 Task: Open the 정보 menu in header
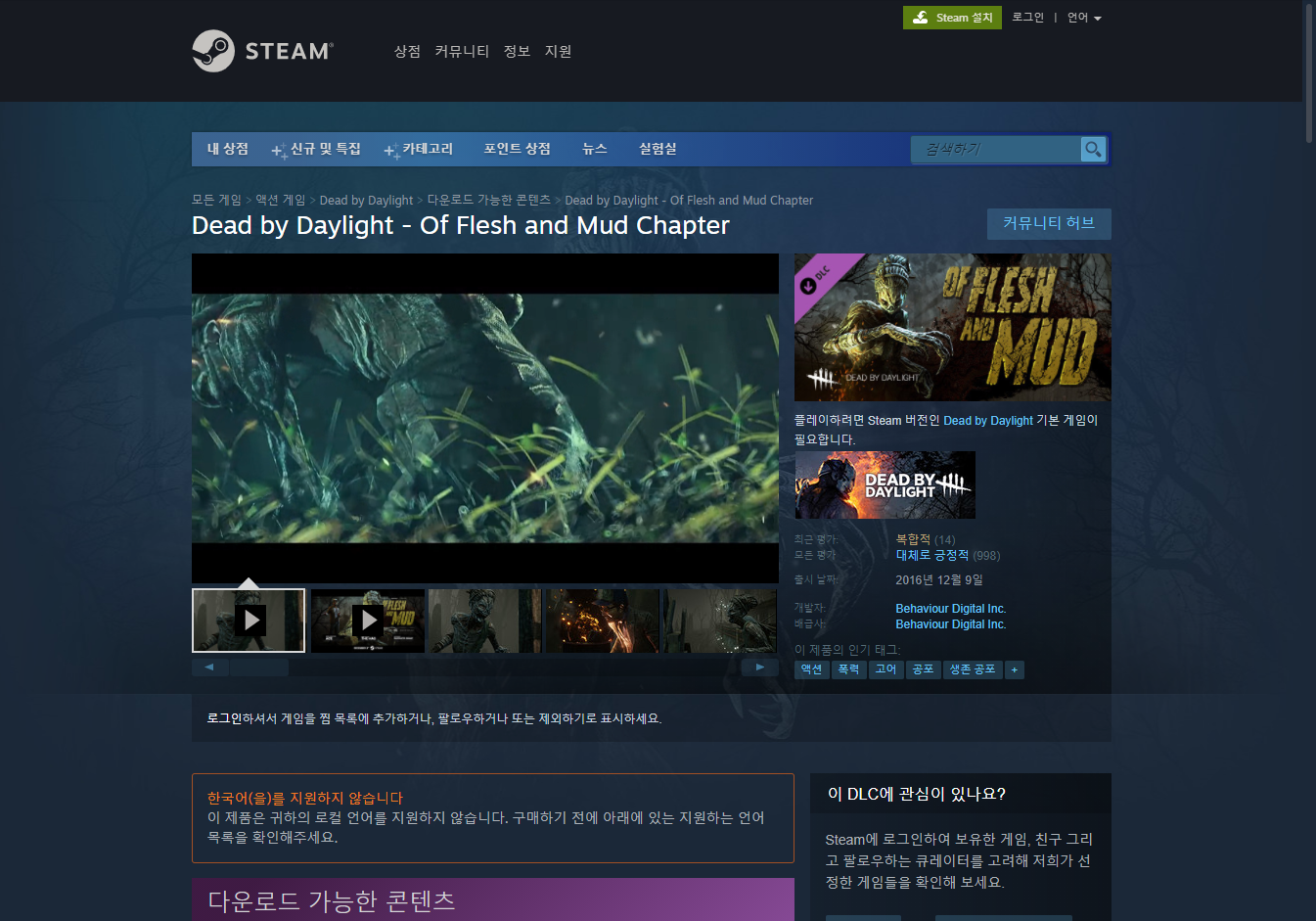517,51
